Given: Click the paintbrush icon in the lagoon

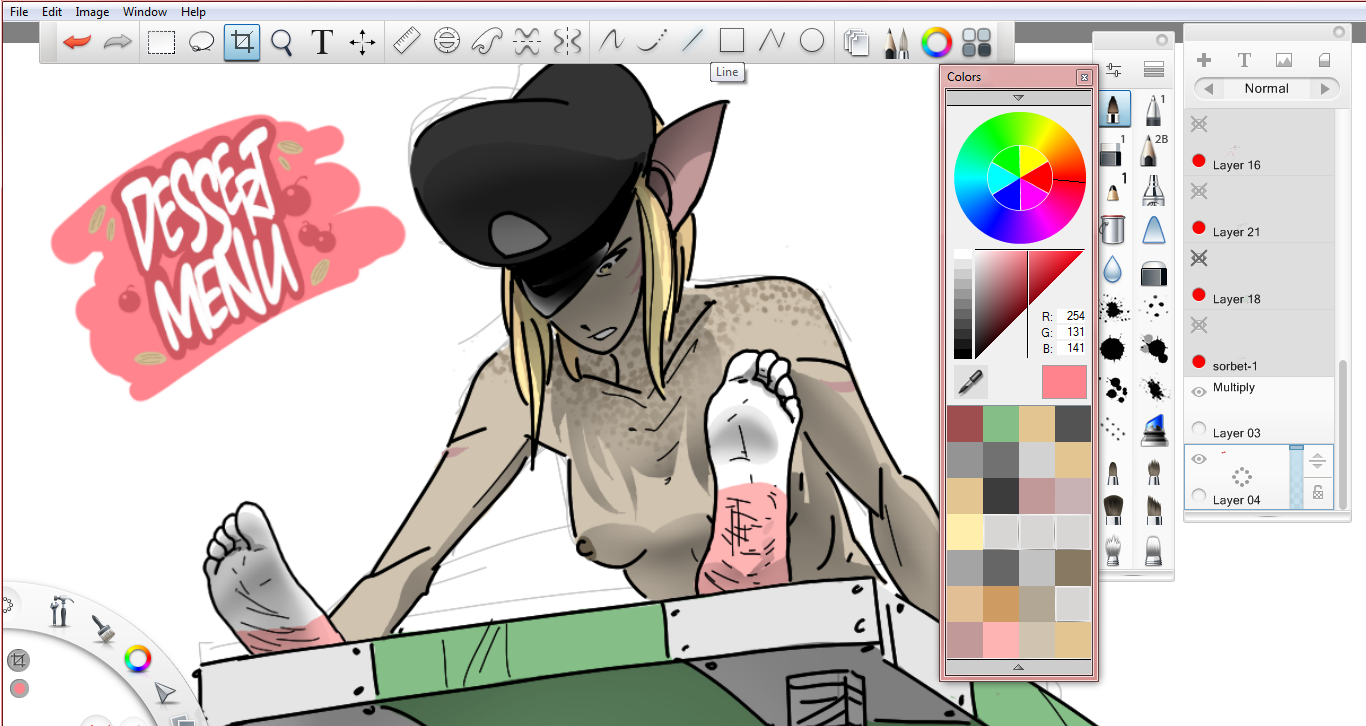Looking at the screenshot, I should click(x=101, y=627).
